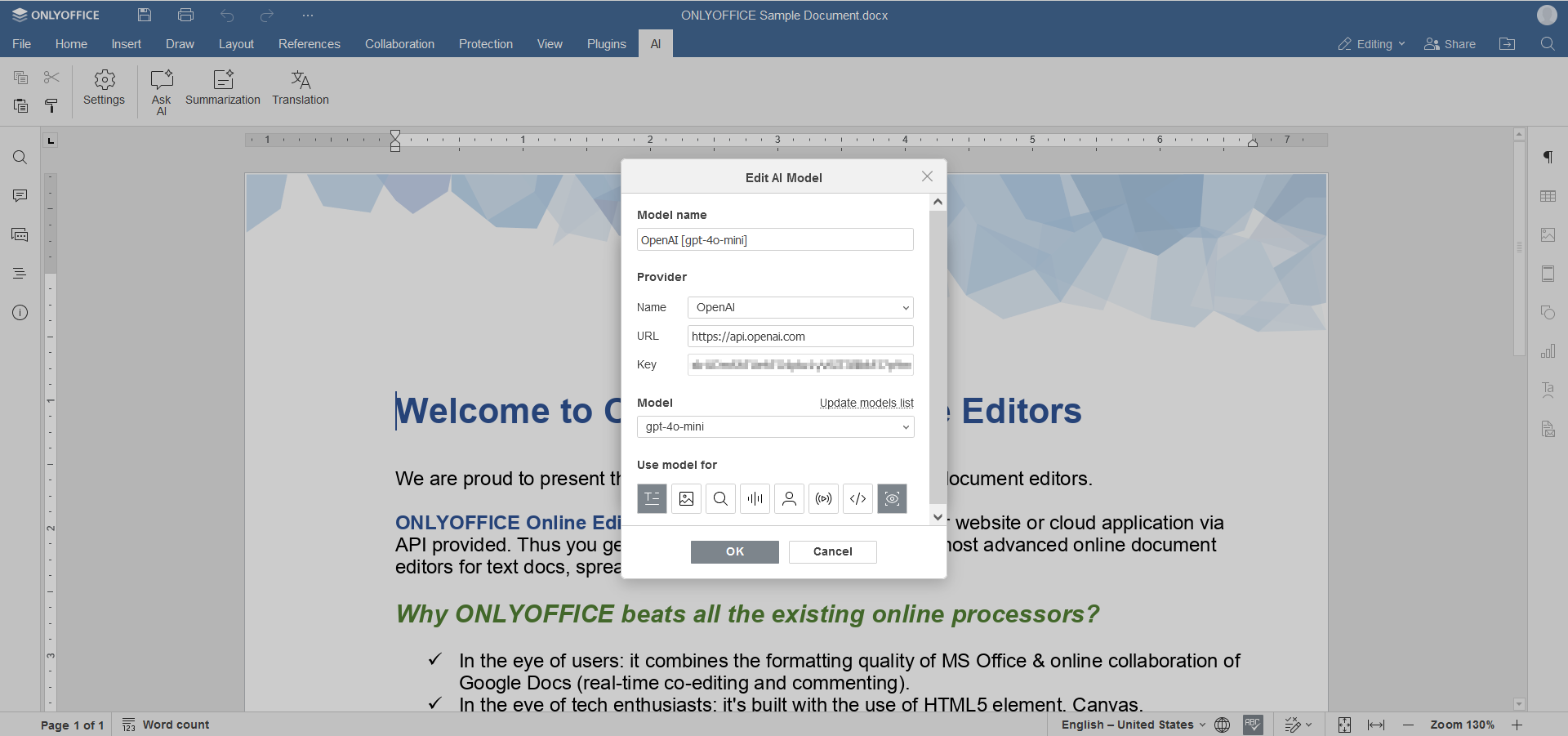Close the Edit AI Model dialog
The width and height of the screenshot is (1568, 736).
click(927, 176)
